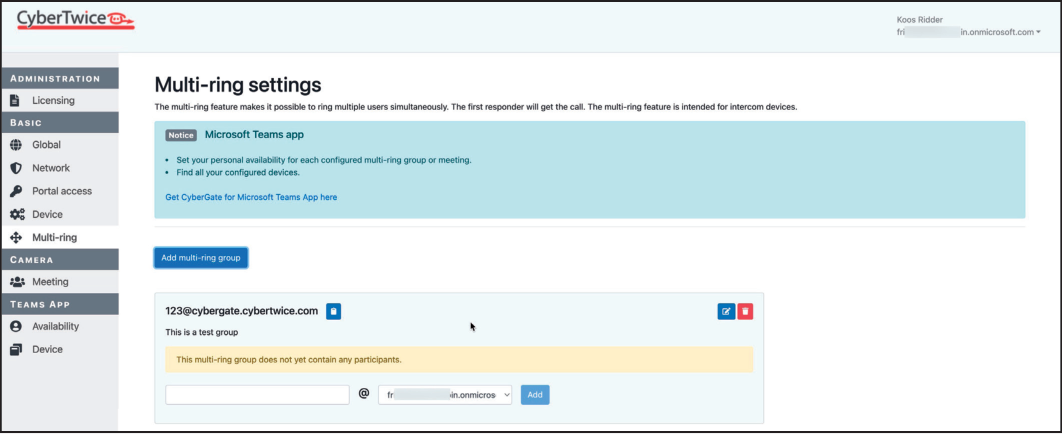Click the Device gears icon under Basic
The height and width of the screenshot is (435, 1062).
tap(17, 215)
